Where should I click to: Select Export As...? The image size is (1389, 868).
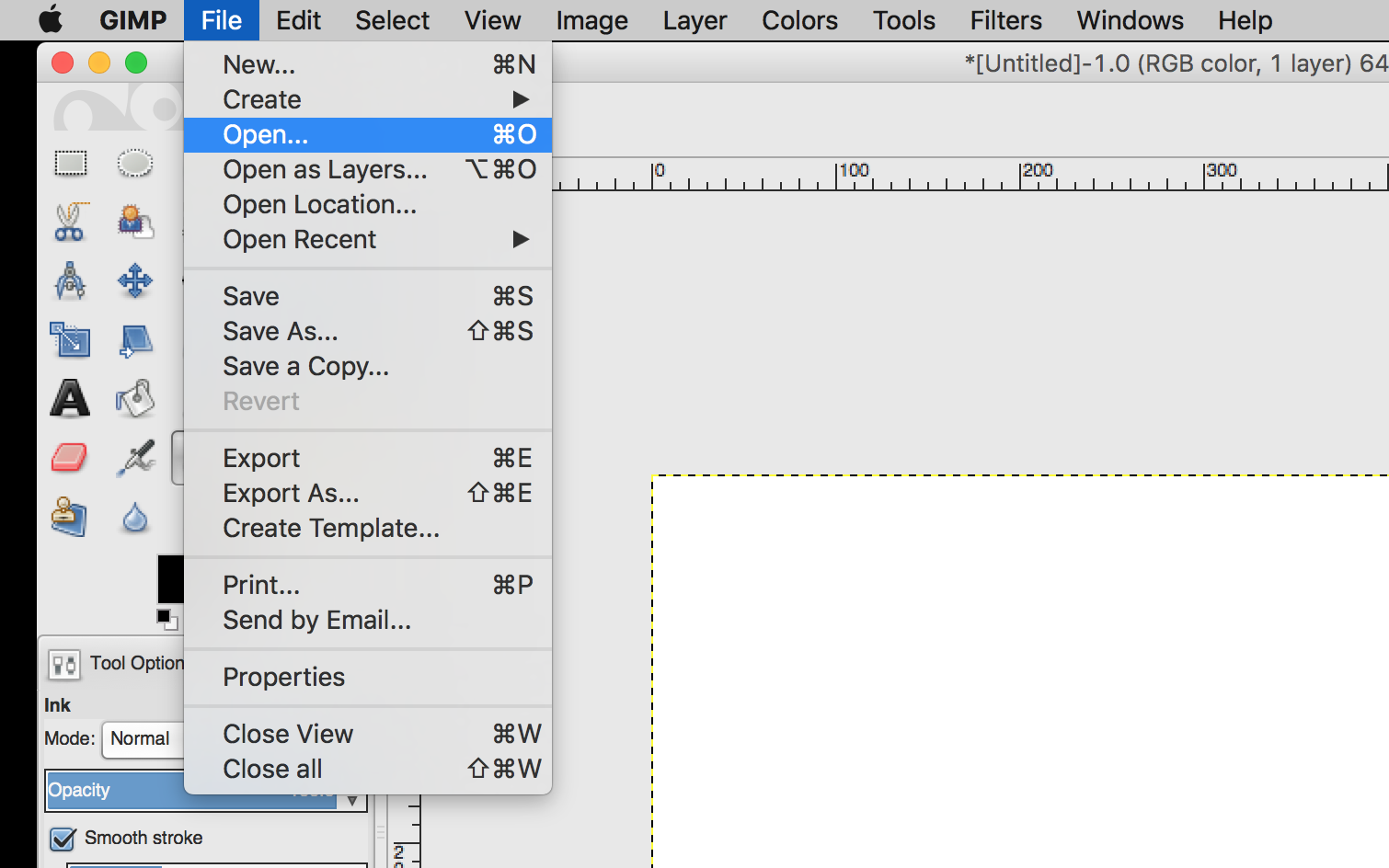click(368, 494)
